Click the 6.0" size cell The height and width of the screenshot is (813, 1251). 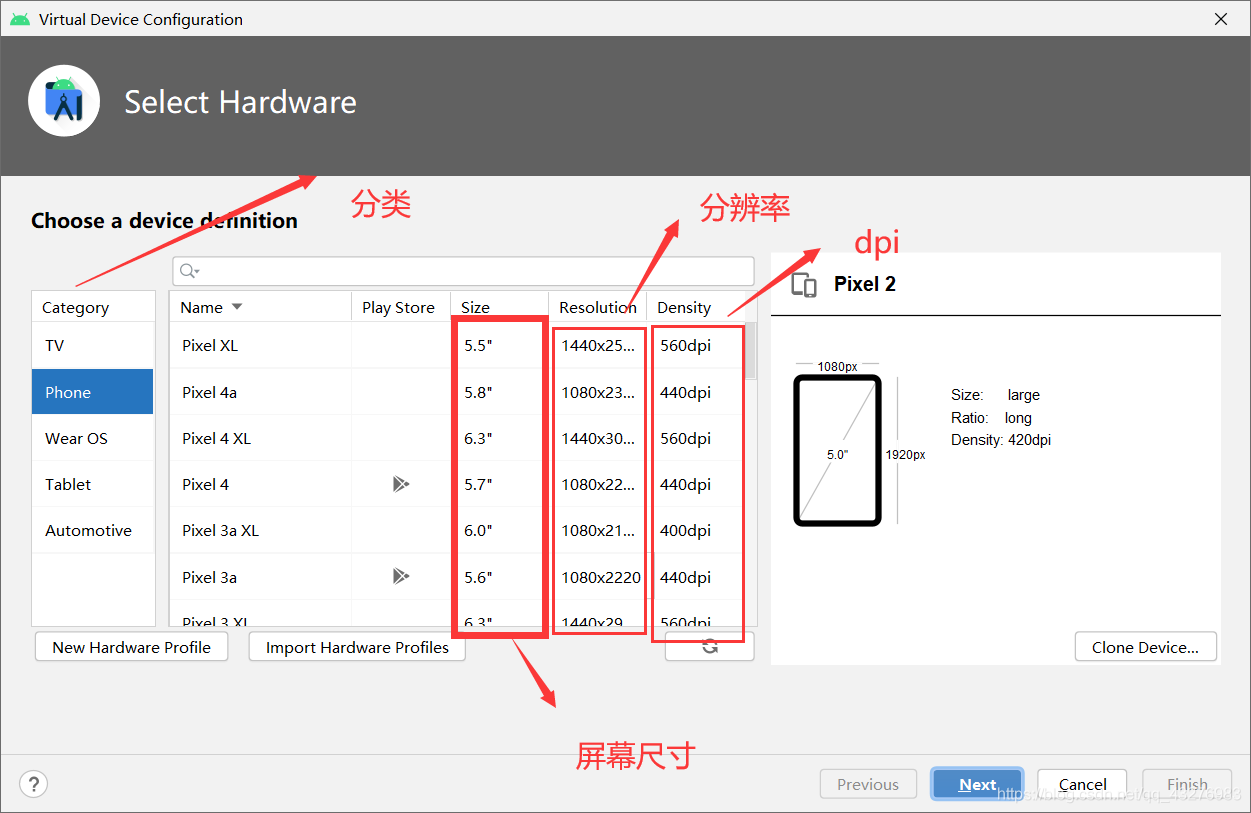tap(478, 530)
